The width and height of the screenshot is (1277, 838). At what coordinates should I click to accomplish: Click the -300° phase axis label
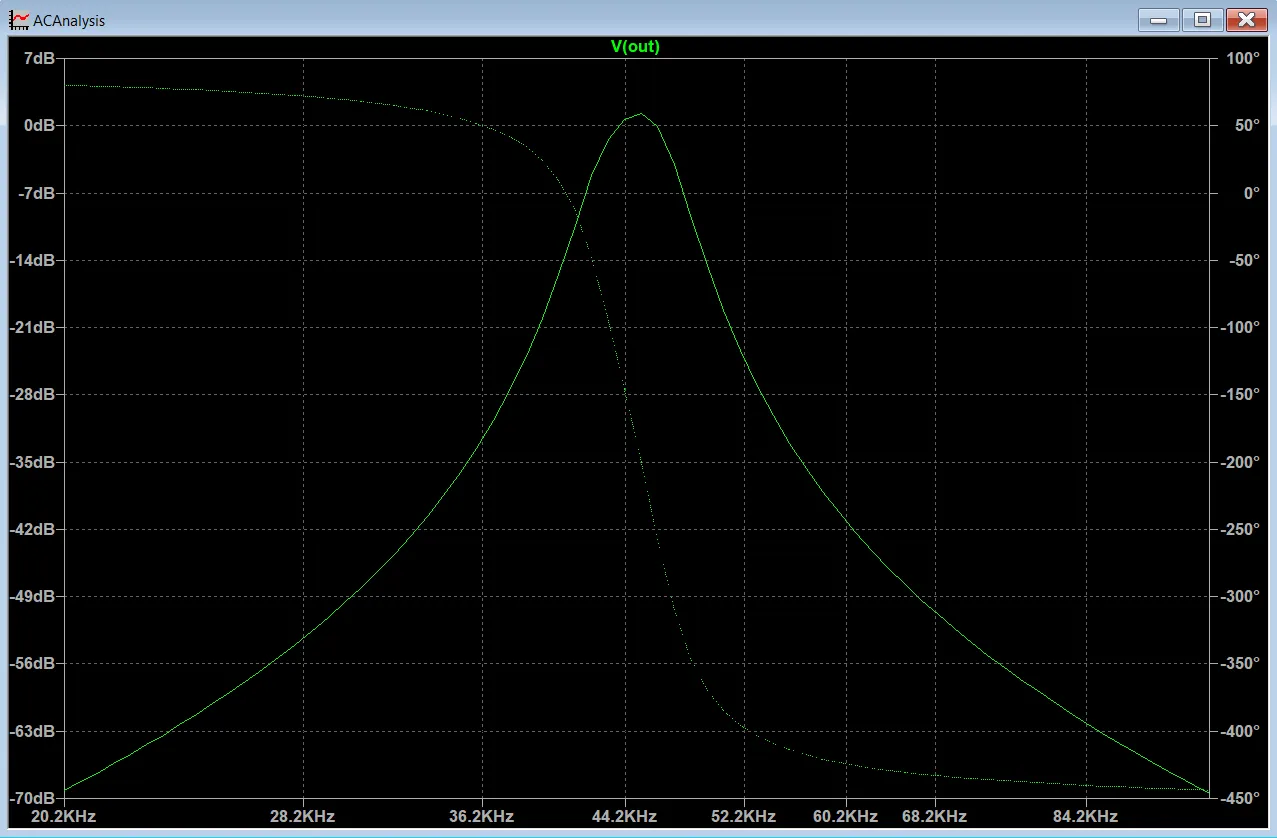(1239, 596)
